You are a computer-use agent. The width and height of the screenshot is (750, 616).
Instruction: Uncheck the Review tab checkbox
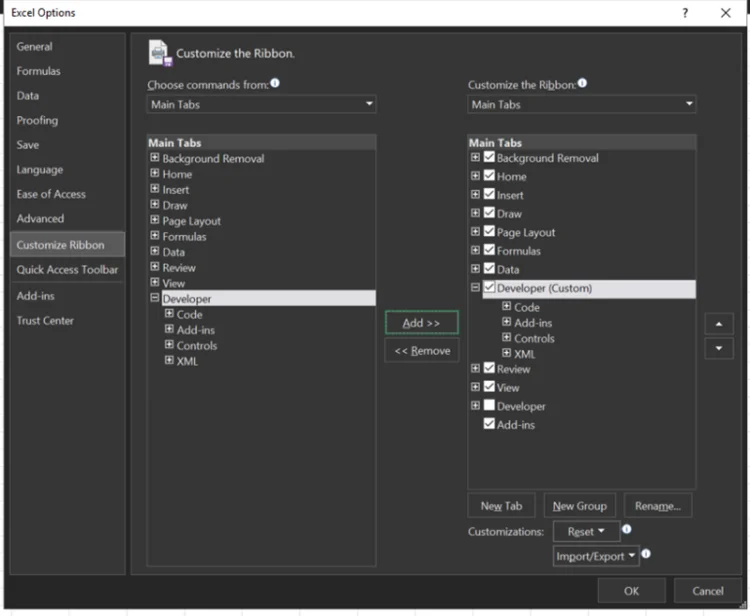[489, 368]
